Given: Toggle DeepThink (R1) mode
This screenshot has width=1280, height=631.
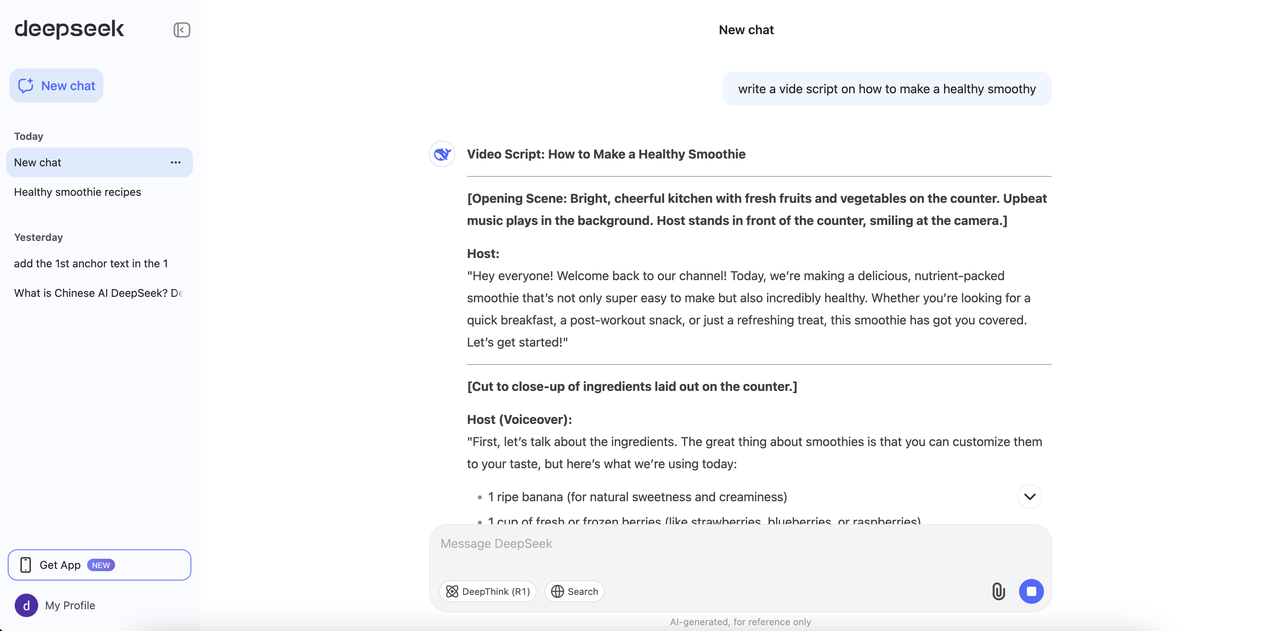Looking at the screenshot, I should tap(488, 592).
